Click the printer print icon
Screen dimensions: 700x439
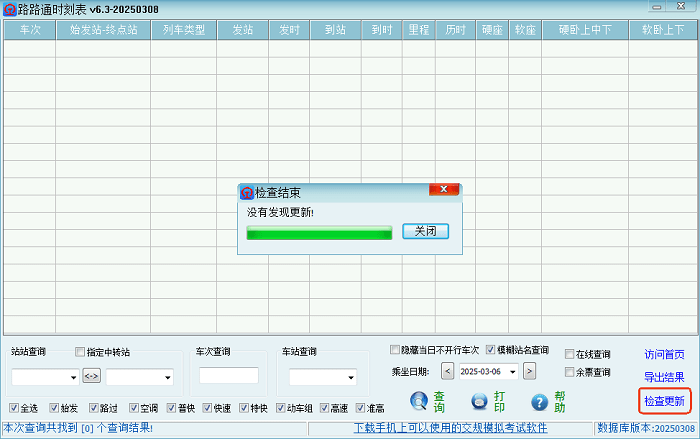(479, 401)
